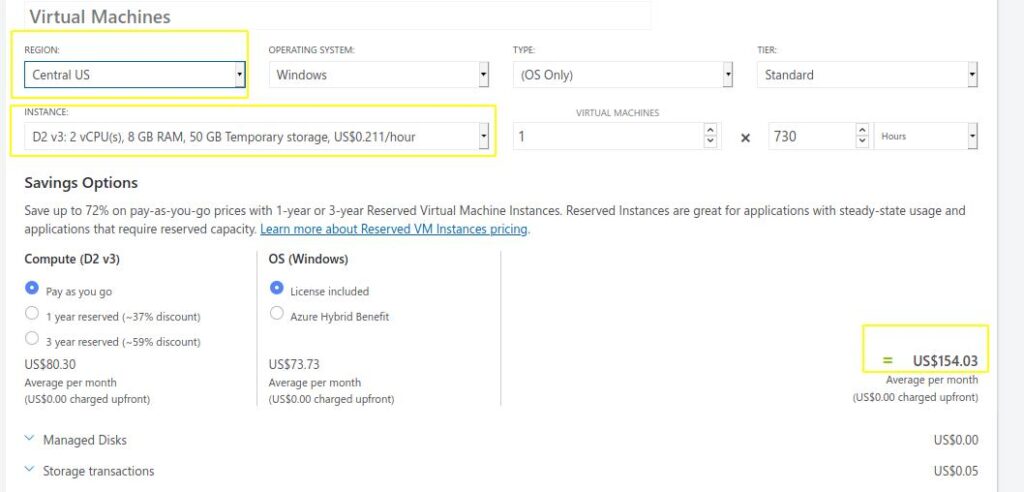
Task: Select the Pay as you go option
Action: pyautogui.click(x=31, y=287)
